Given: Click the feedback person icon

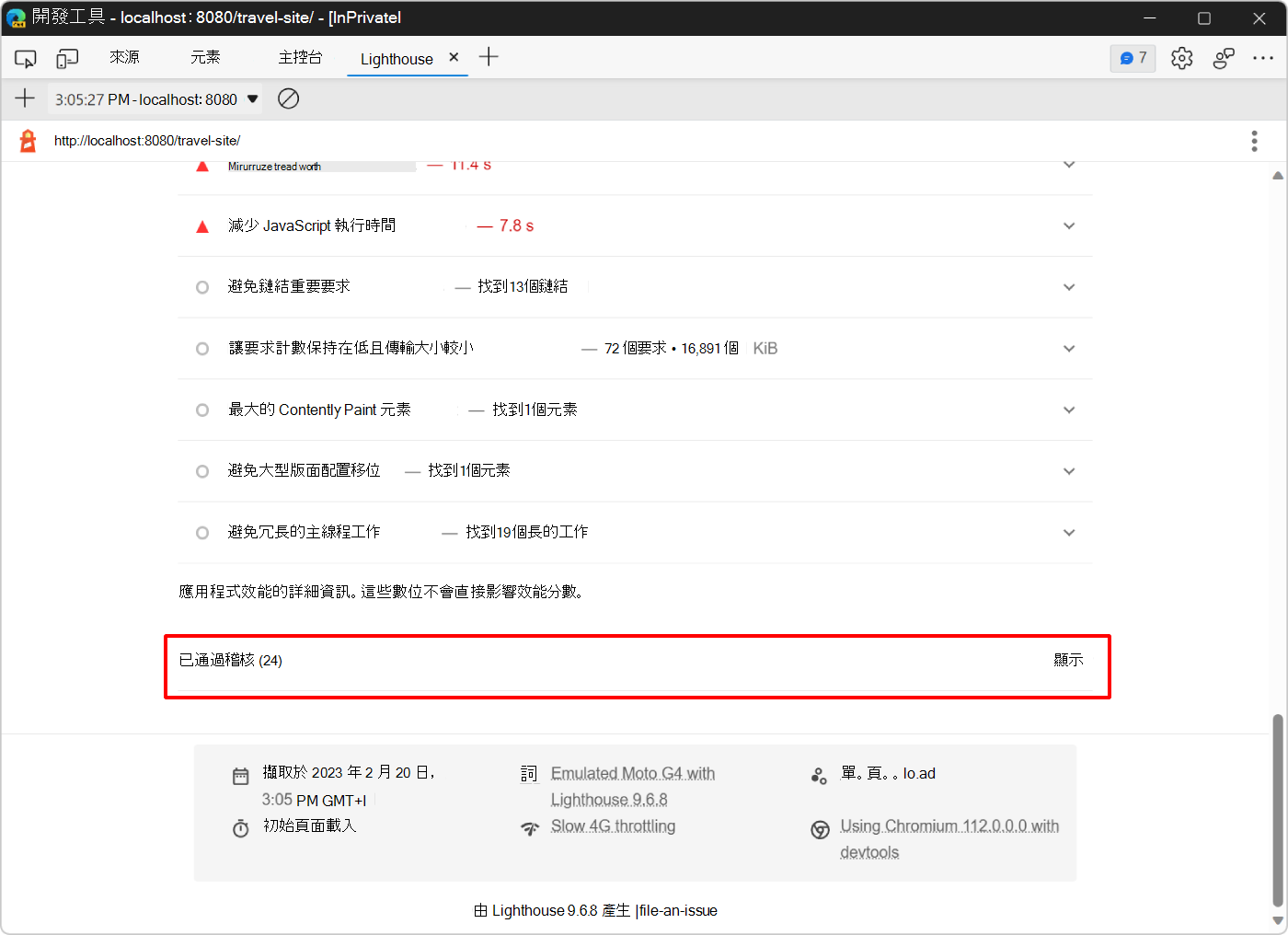Looking at the screenshot, I should pos(1224,58).
